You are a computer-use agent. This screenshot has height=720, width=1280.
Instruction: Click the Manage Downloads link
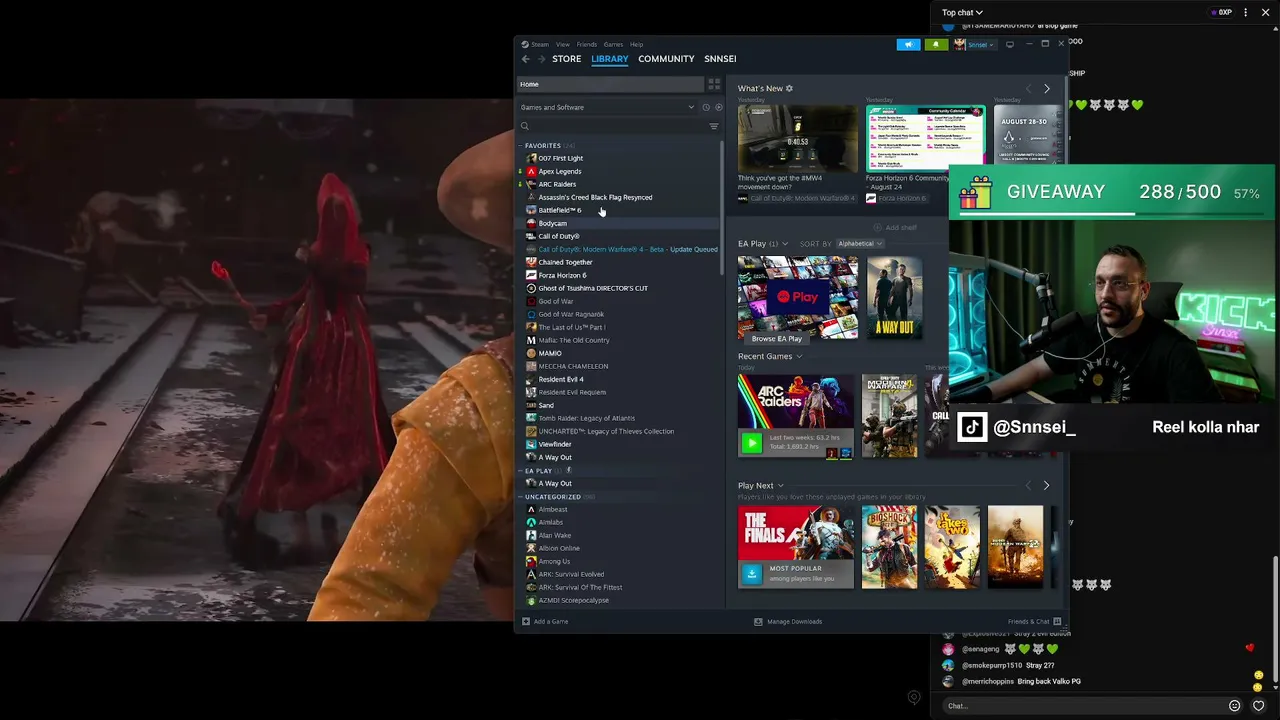coord(794,622)
